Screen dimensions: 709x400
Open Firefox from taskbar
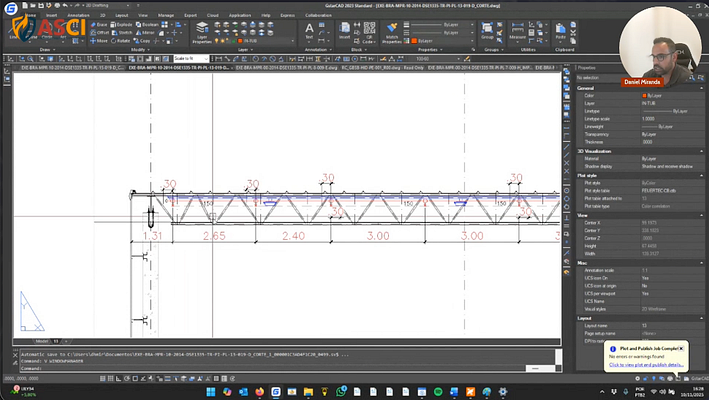[260, 392]
